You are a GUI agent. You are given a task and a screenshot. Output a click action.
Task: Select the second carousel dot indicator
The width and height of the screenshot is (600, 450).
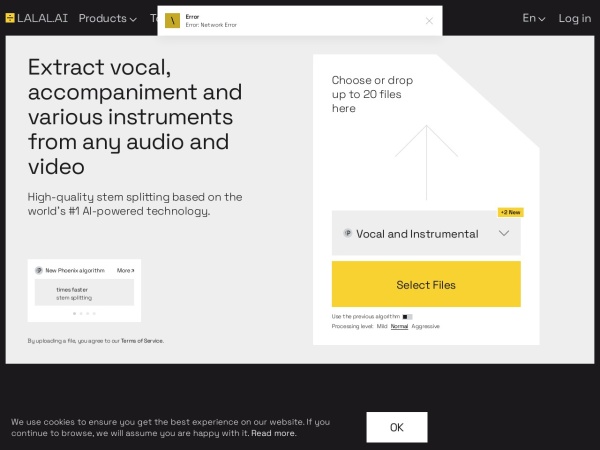coord(81,313)
